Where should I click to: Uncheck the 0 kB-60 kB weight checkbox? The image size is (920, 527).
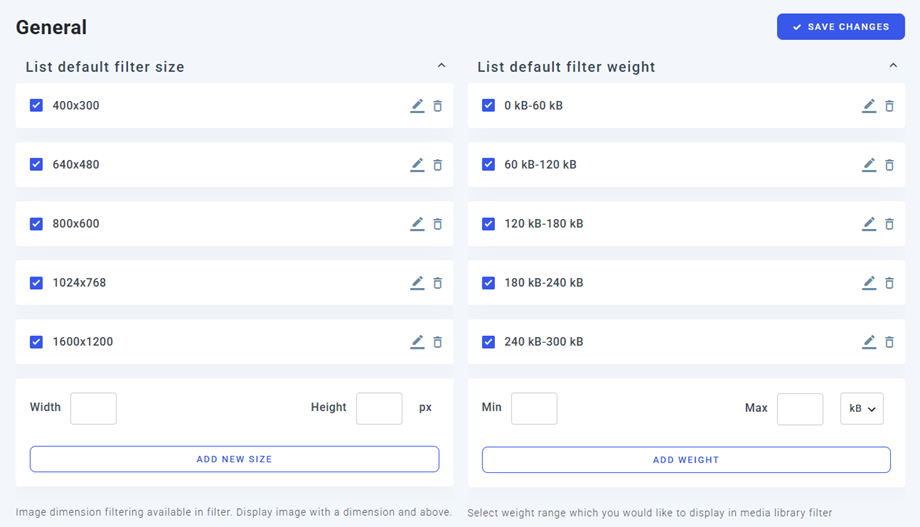pyautogui.click(x=488, y=105)
